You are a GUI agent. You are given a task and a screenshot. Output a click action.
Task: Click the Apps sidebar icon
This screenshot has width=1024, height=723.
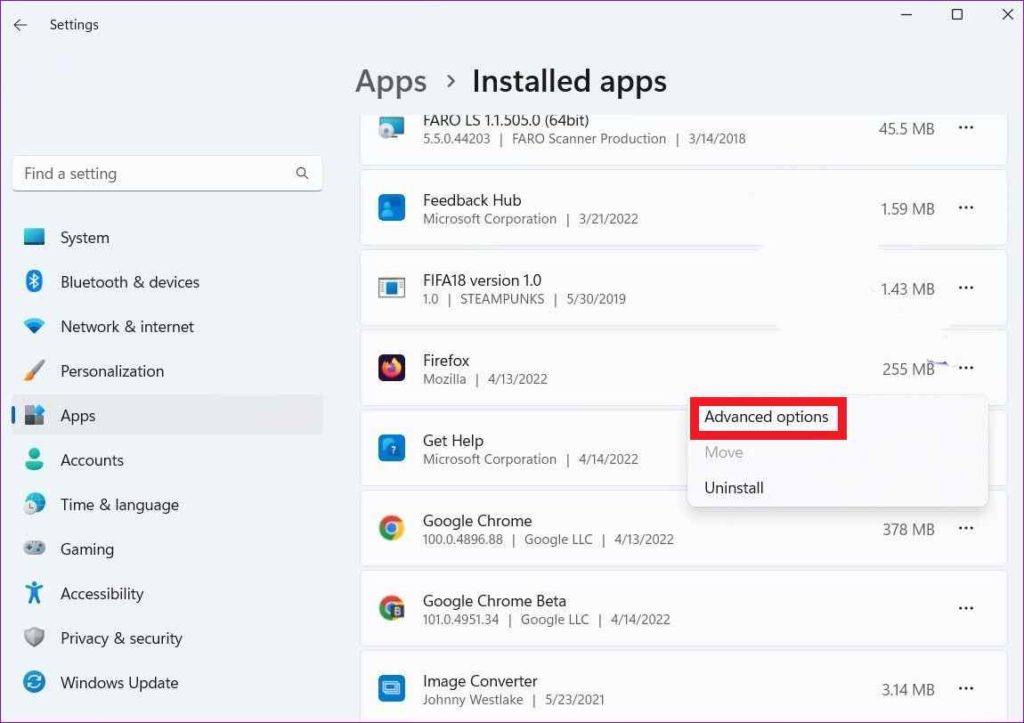coord(34,415)
